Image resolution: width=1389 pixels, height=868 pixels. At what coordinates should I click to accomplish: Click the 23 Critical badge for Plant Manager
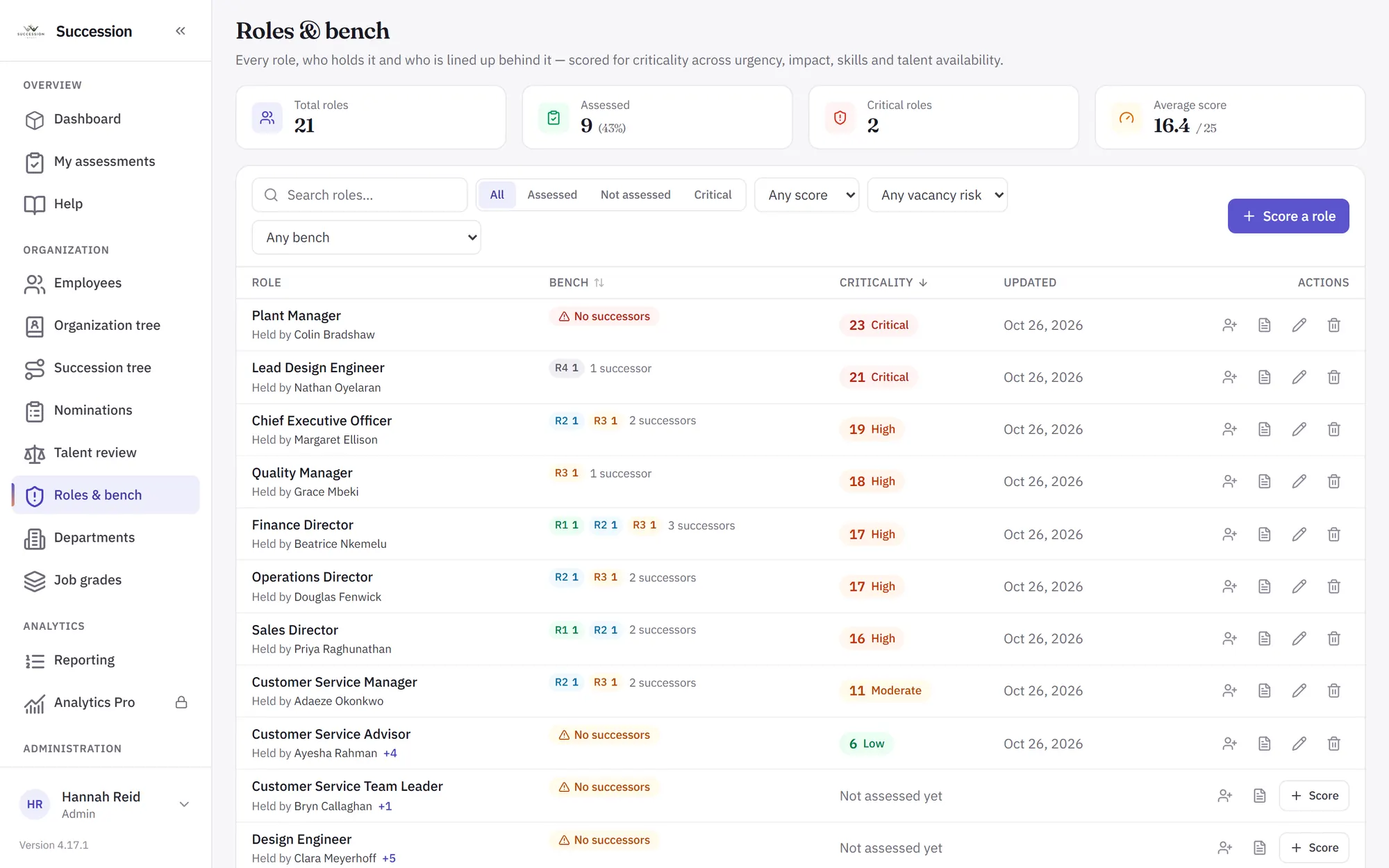(879, 325)
